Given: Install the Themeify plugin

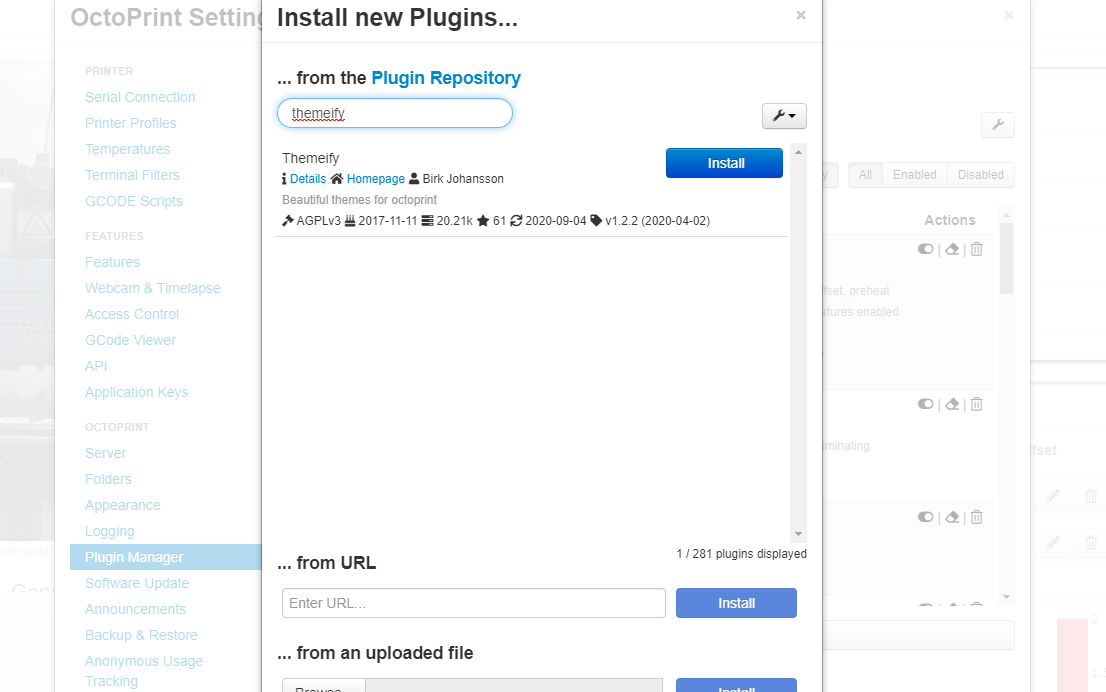Looking at the screenshot, I should (x=724, y=162).
